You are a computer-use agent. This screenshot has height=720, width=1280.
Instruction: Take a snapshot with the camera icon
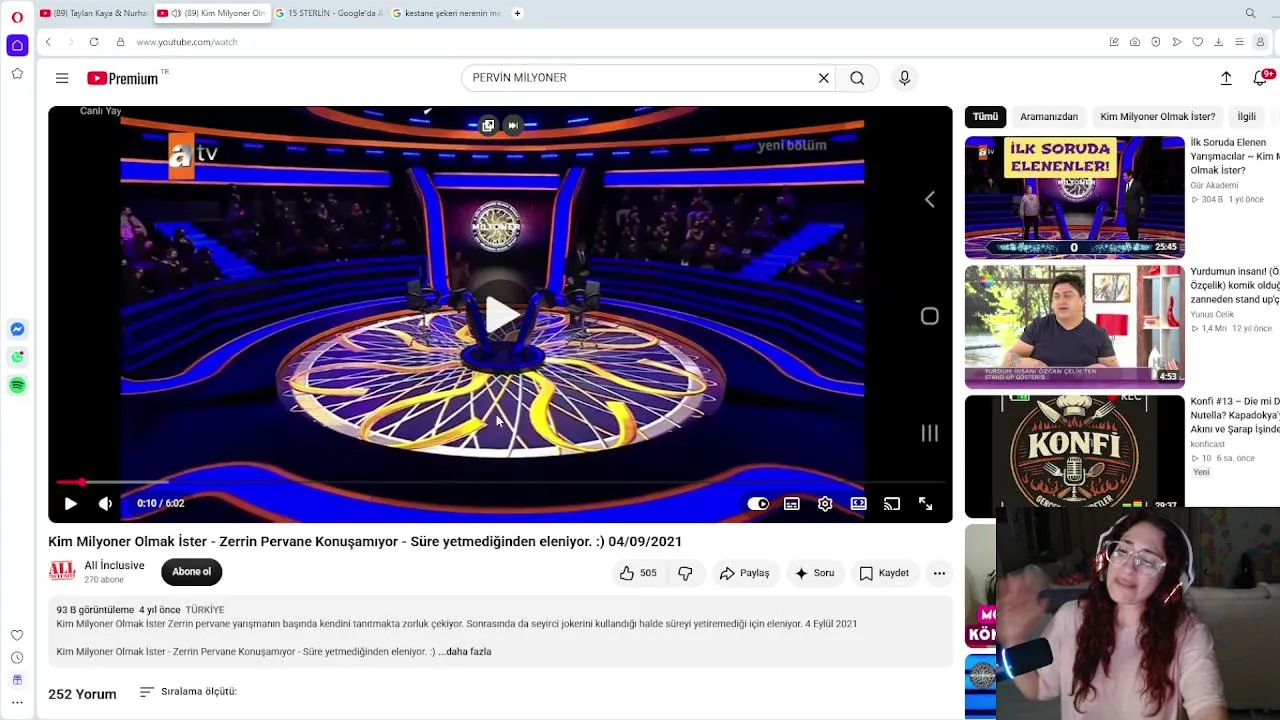[1135, 42]
